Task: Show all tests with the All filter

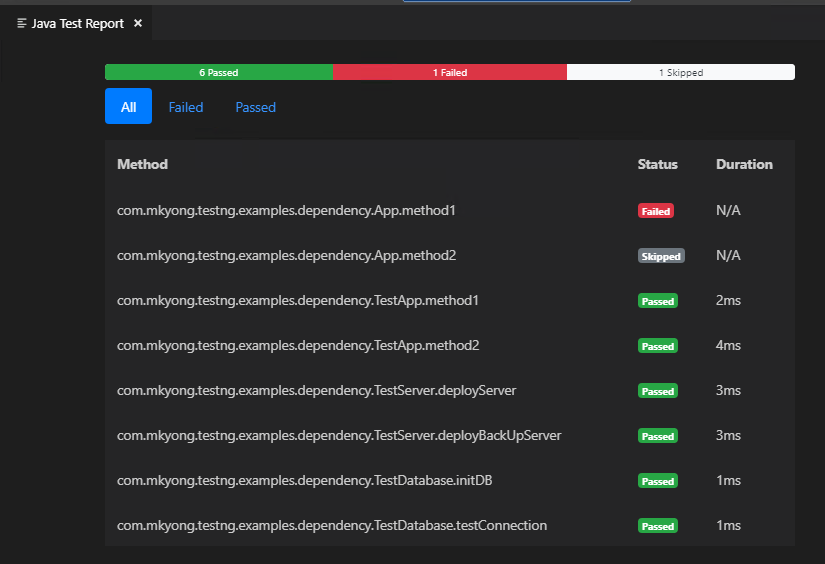Action: [128, 106]
